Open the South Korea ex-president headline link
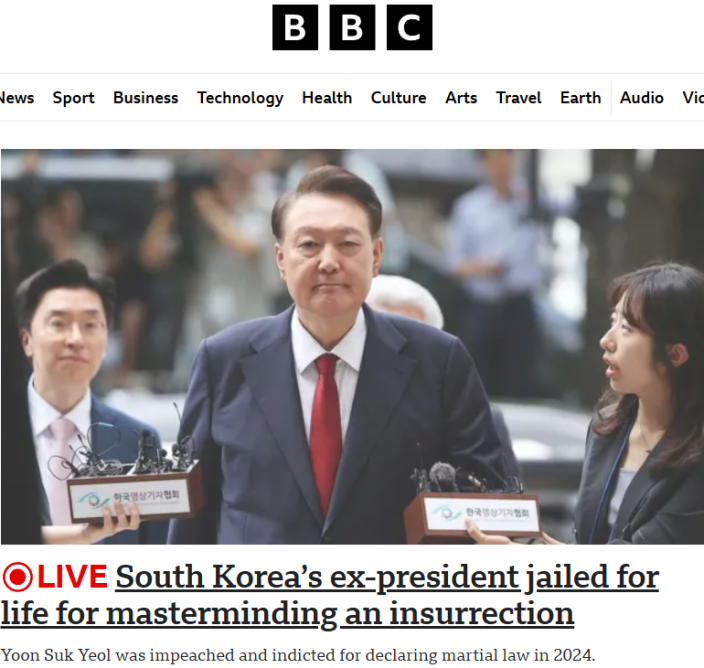Viewport: 704px width, 668px height. tap(330, 595)
